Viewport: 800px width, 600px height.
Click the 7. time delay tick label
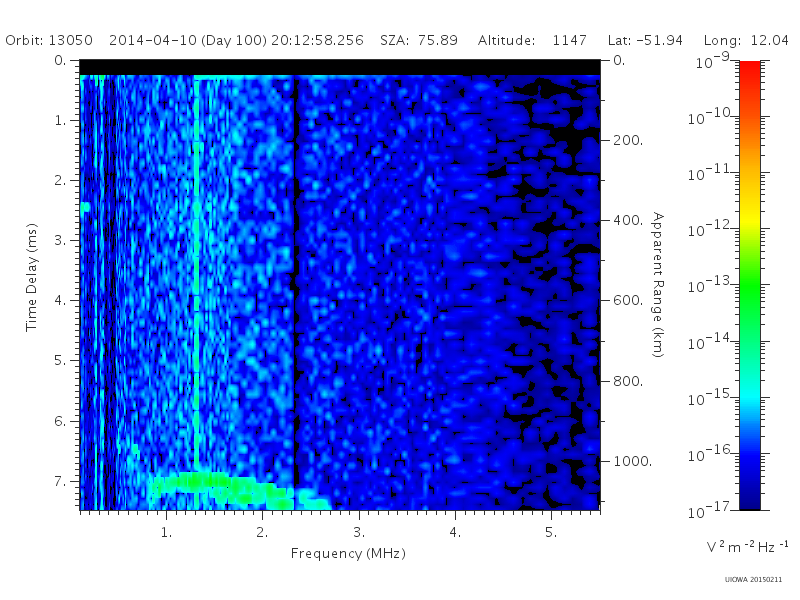[60, 481]
